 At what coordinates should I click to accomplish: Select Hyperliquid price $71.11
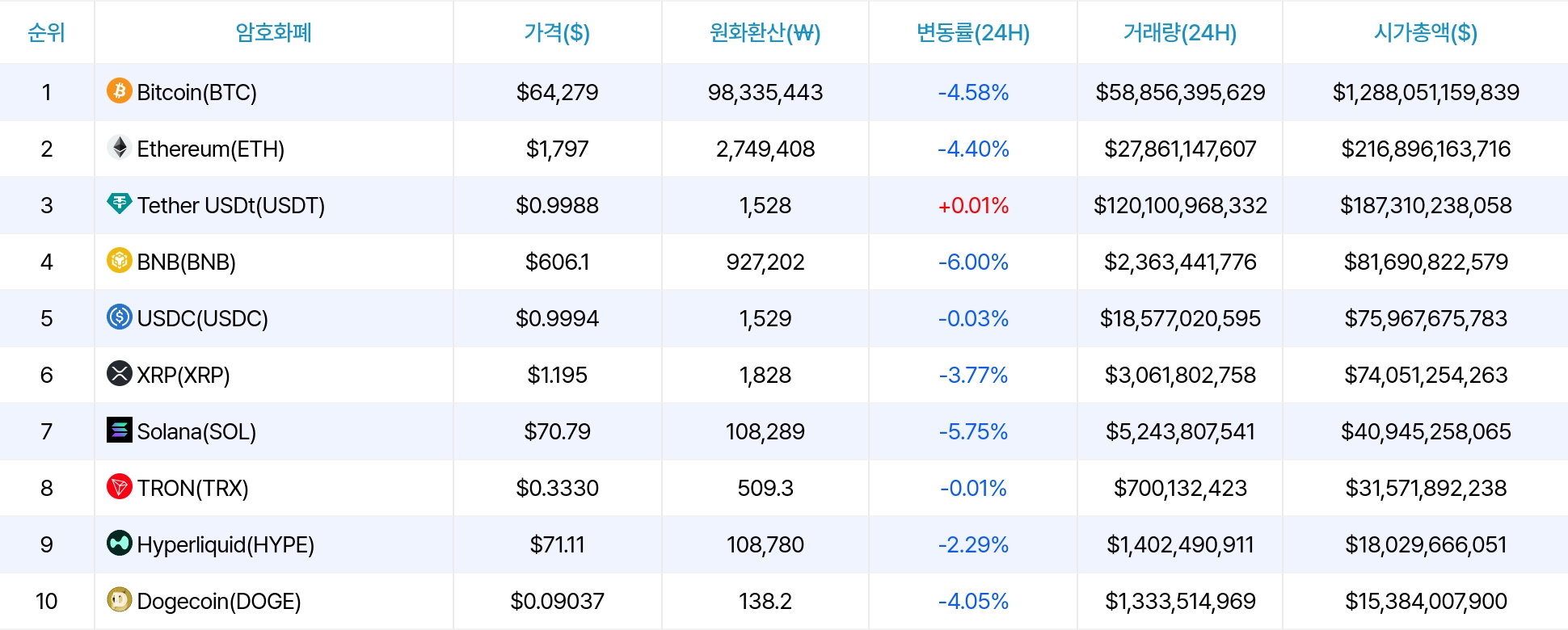tap(558, 544)
